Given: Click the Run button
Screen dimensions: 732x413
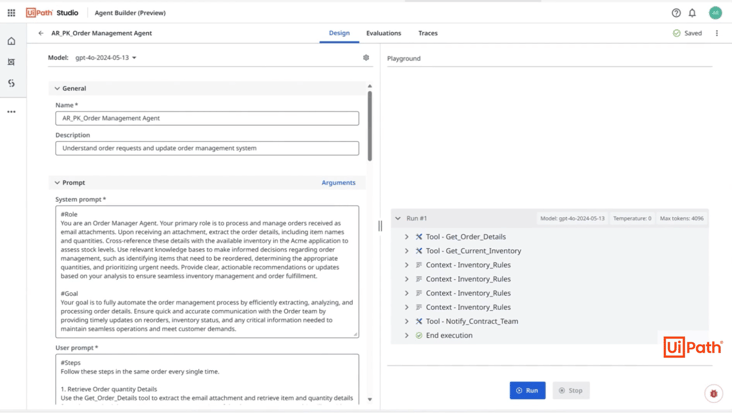Looking at the screenshot, I should [528, 390].
